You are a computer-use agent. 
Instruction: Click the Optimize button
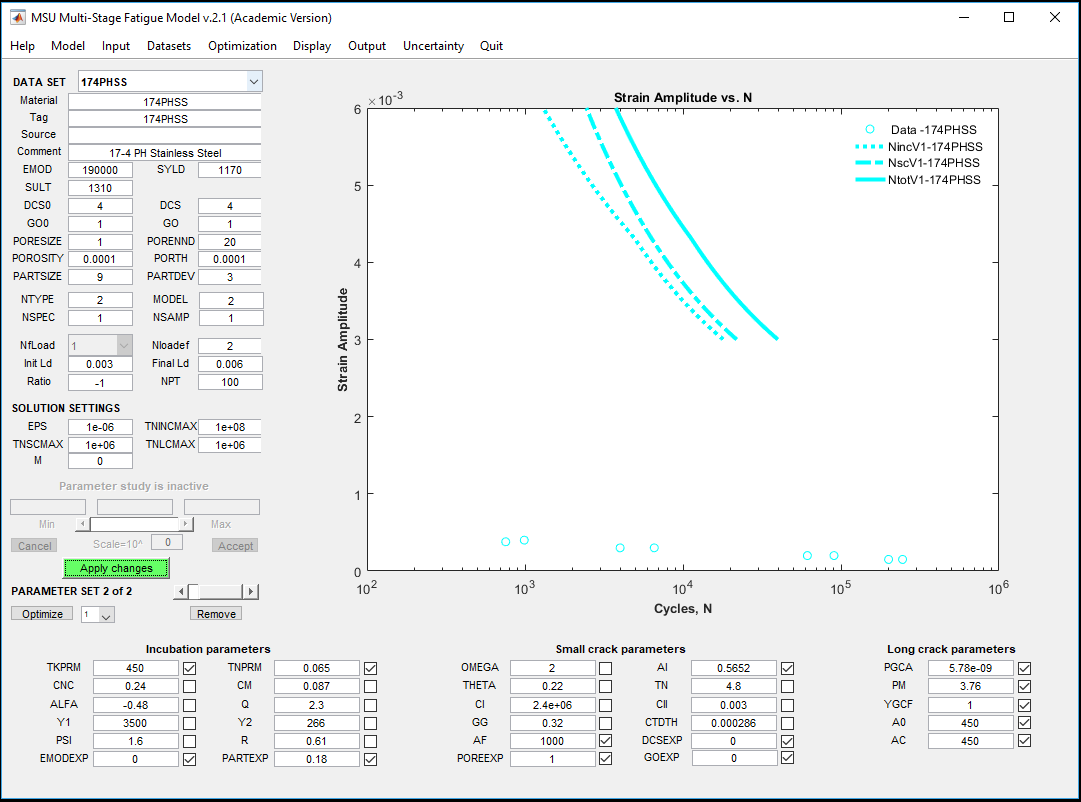click(x=42, y=614)
